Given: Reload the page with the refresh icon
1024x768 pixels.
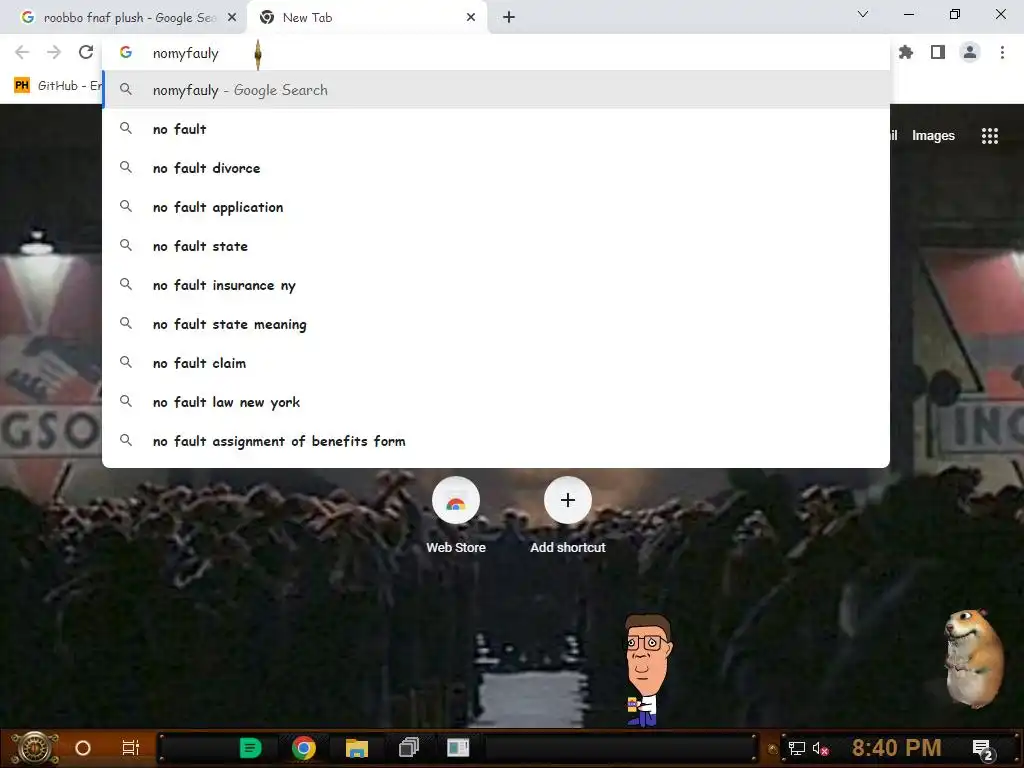Looking at the screenshot, I should click(x=86, y=52).
